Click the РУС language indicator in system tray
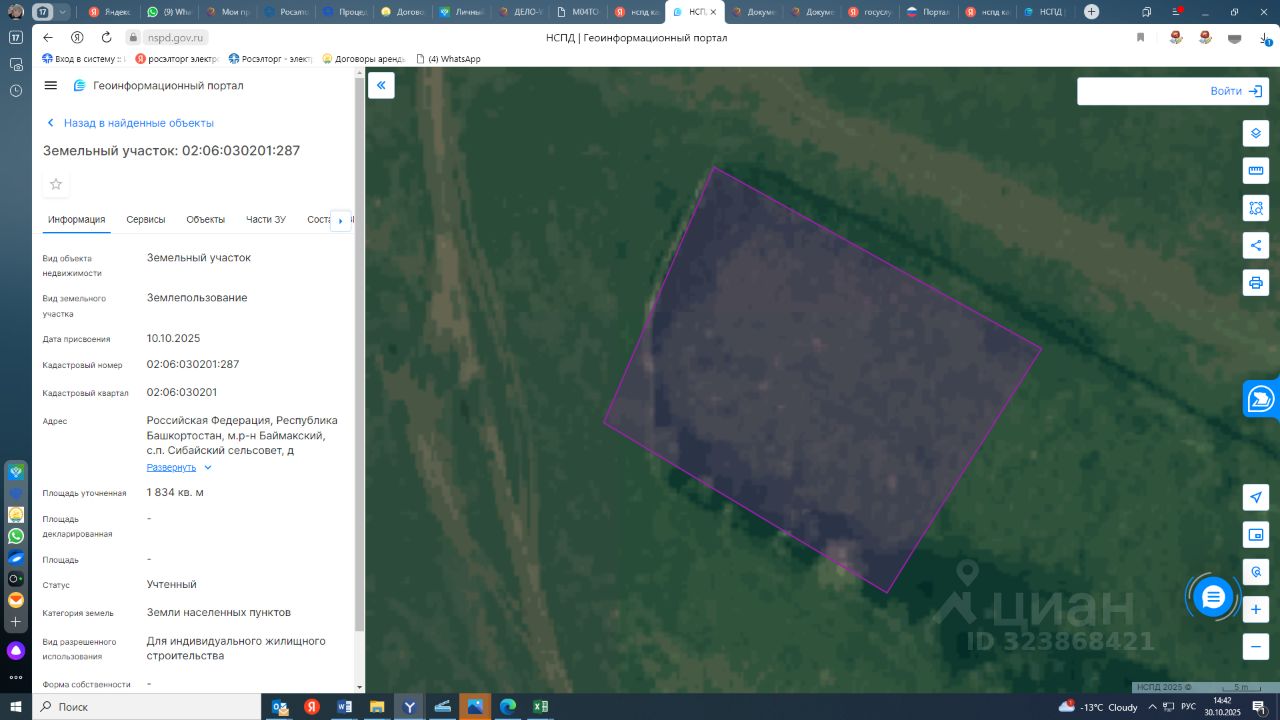 [x=1189, y=707]
